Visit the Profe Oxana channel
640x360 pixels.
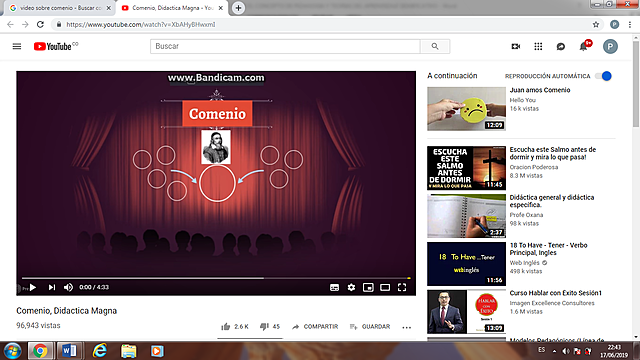526,215
